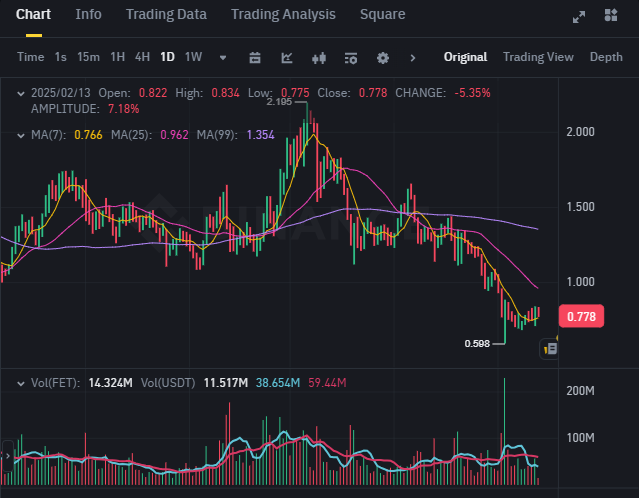Image resolution: width=639 pixels, height=498 pixels.
Task: Click the 0.598 low price label
Action: pos(477,344)
